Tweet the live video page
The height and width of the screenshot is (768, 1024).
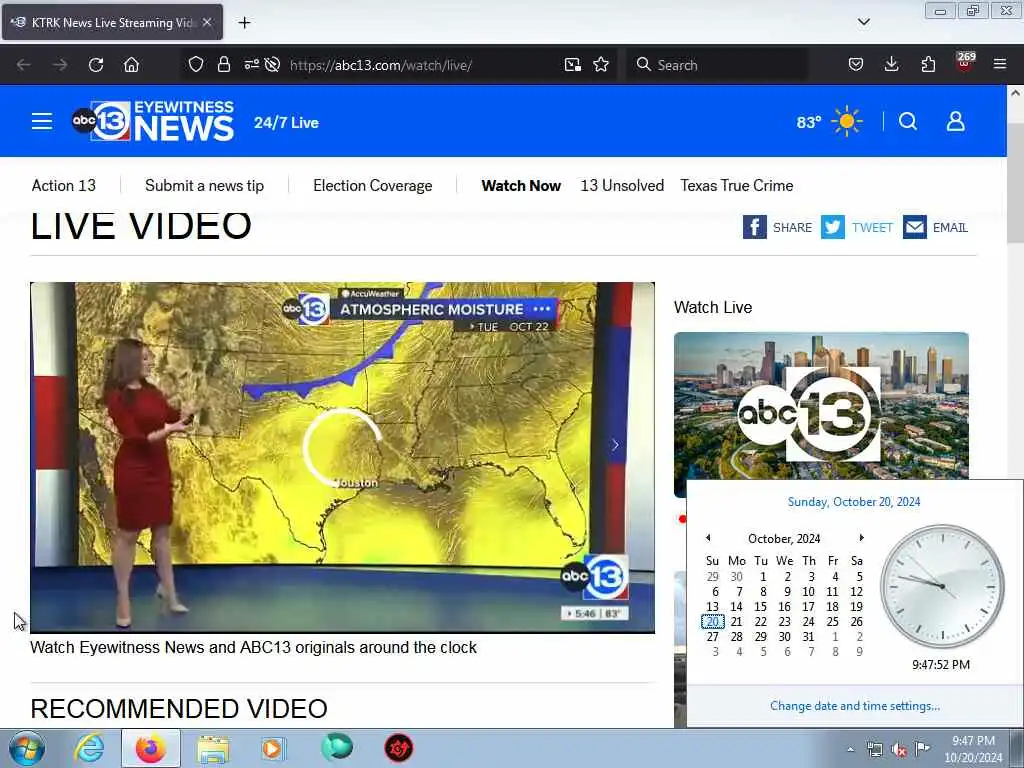(857, 227)
